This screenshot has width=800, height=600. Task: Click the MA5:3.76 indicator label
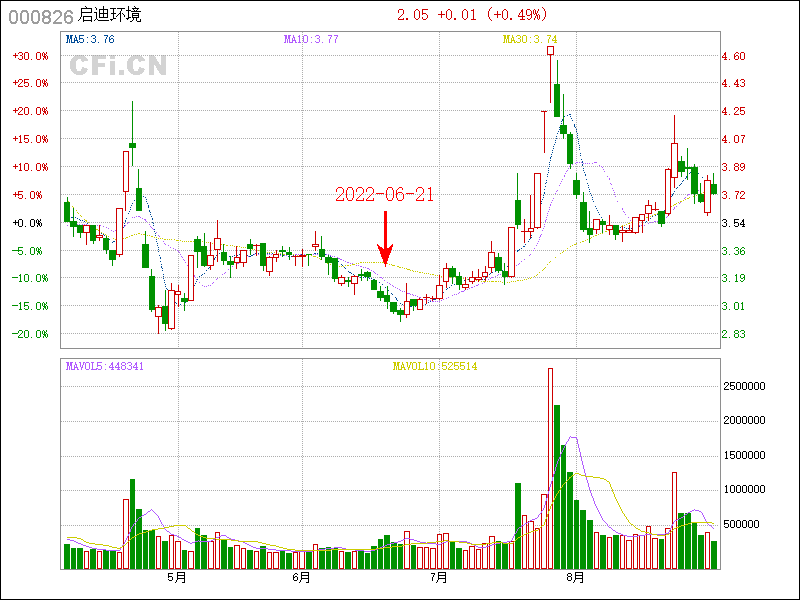click(x=90, y=39)
